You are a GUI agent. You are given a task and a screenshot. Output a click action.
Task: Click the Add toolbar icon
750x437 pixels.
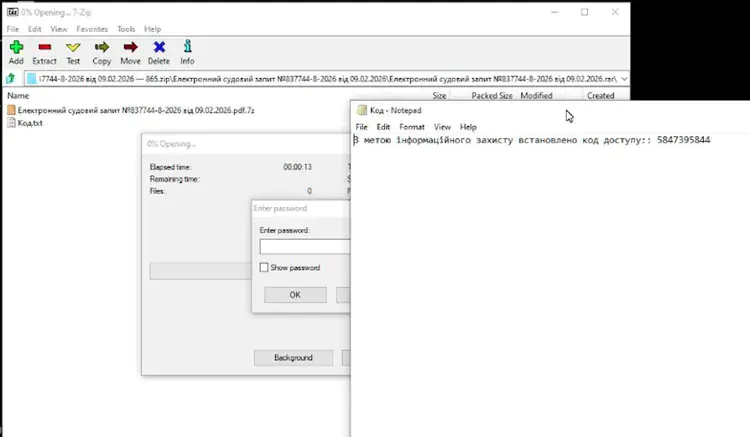click(16, 52)
